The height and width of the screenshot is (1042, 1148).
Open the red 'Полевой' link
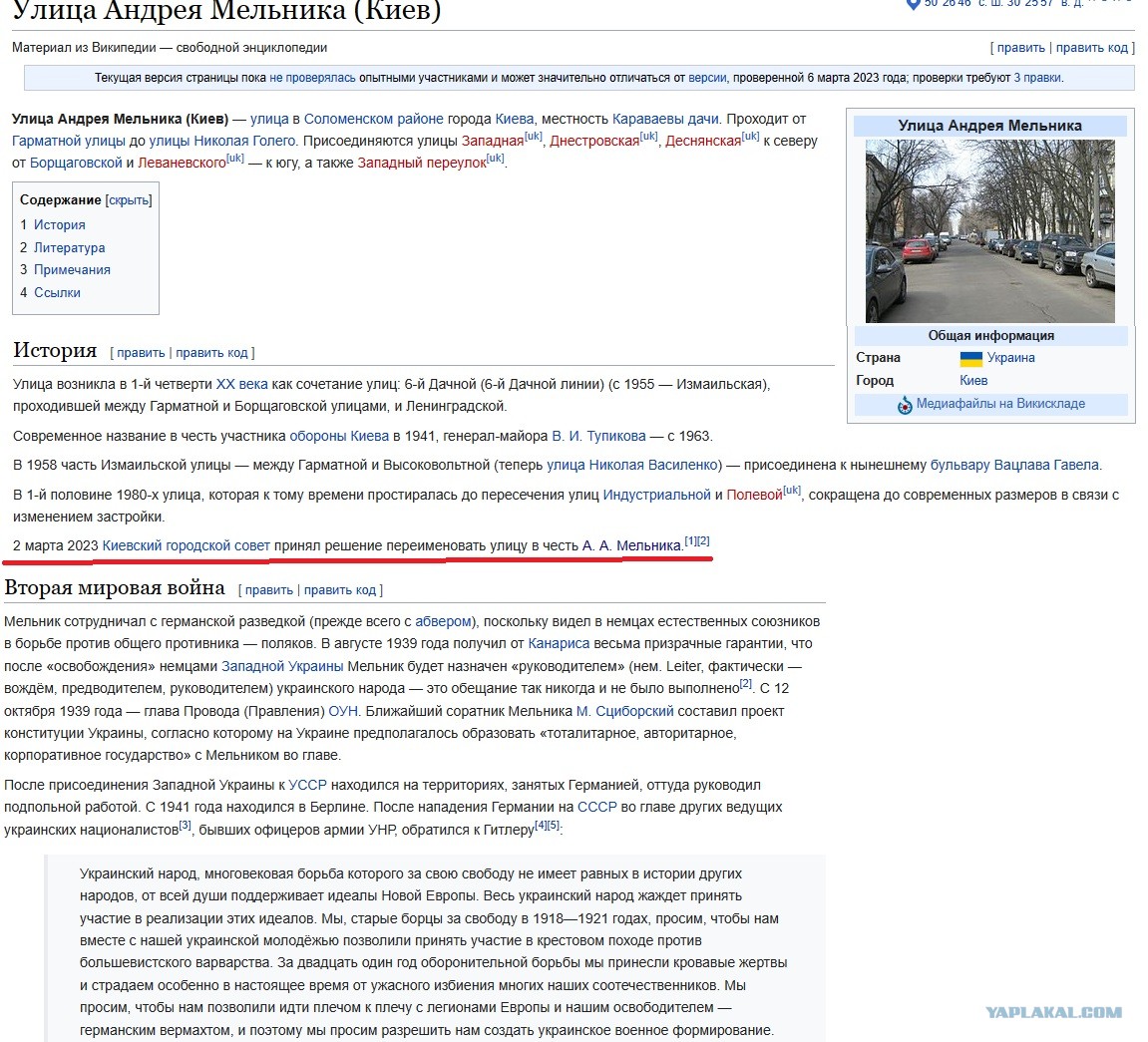click(754, 496)
